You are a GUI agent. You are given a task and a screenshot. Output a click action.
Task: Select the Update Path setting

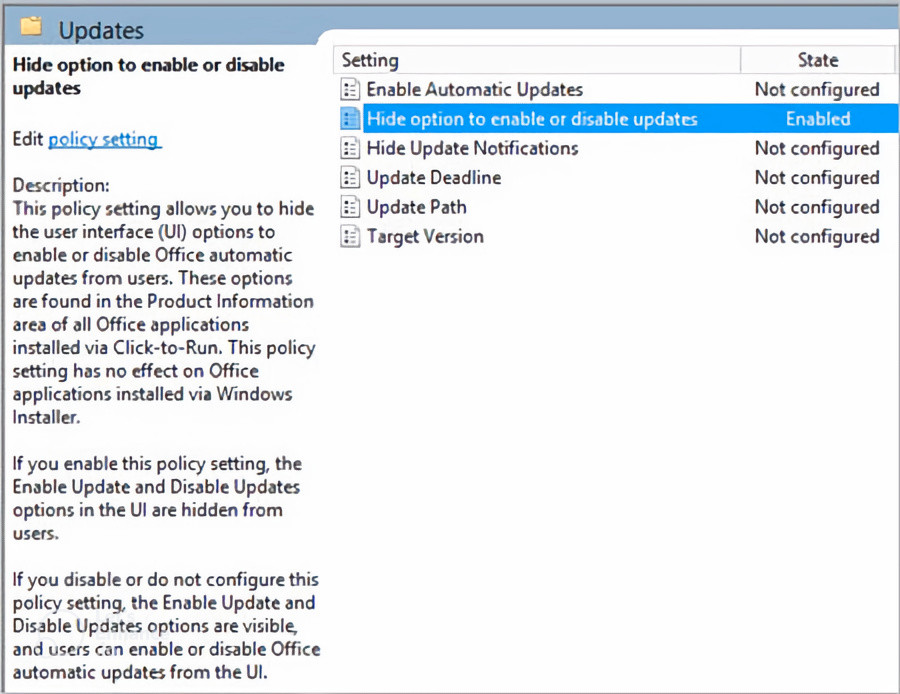[x=417, y=207]
